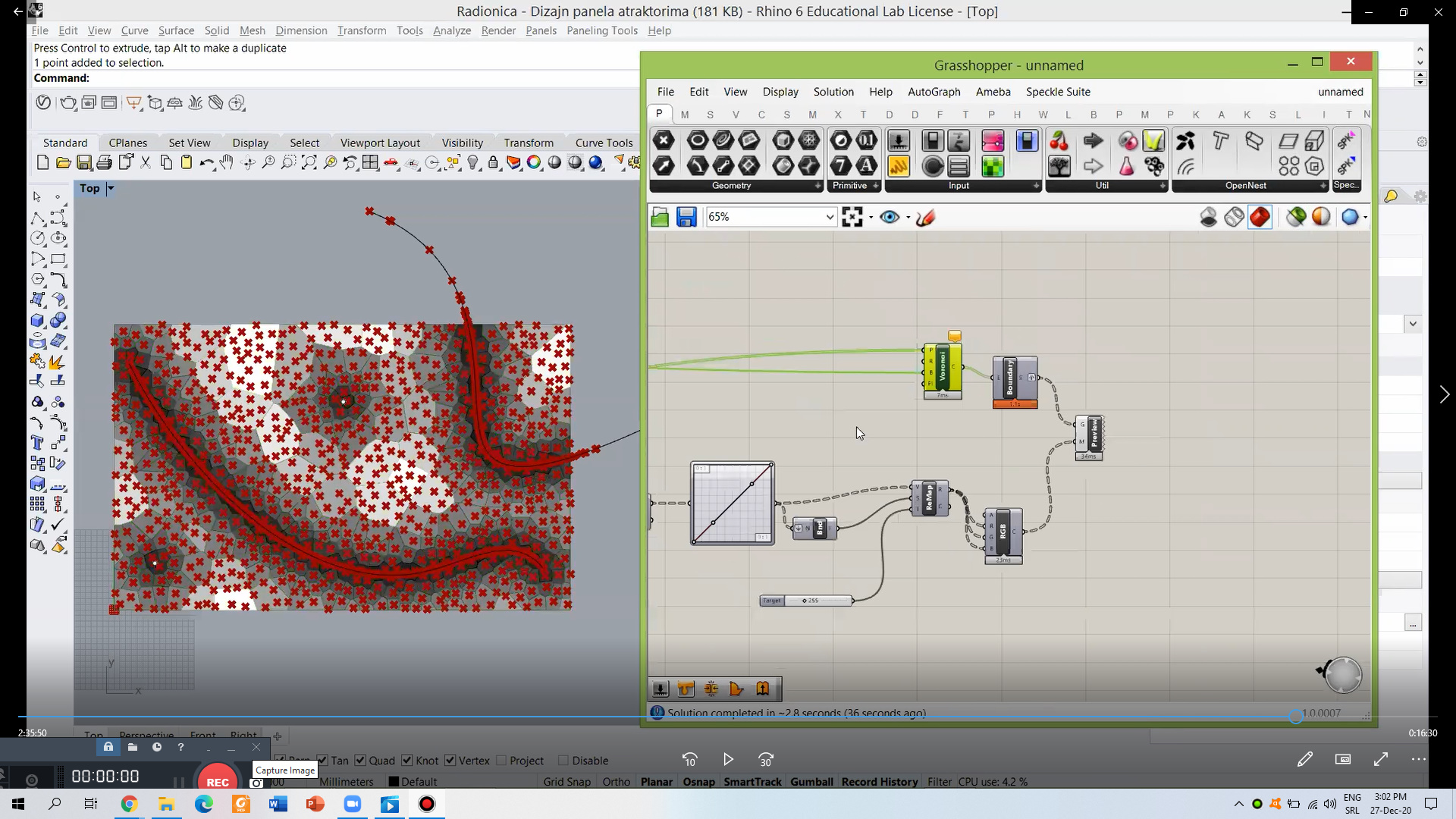1456x819 pixels.
Task: Select the Circle parameter icon in Geometry
Action: tap(698, 140)
